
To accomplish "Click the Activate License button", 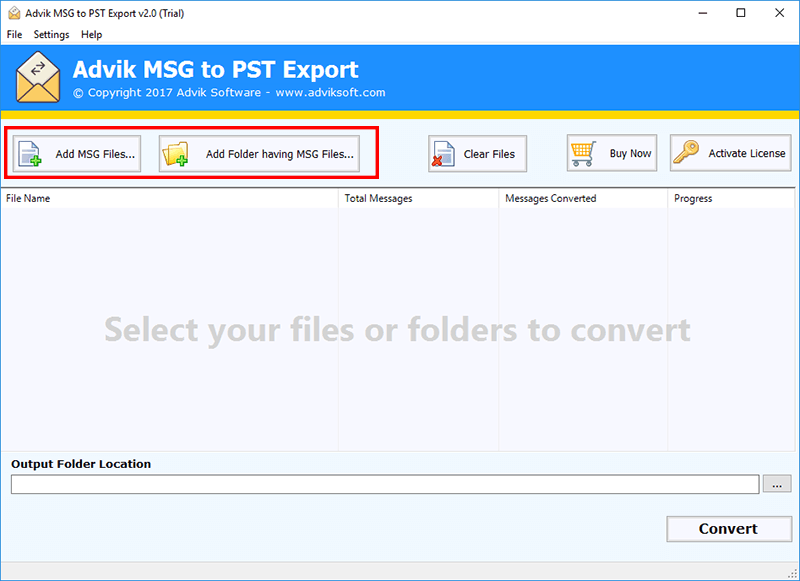I will pos(731,153).
